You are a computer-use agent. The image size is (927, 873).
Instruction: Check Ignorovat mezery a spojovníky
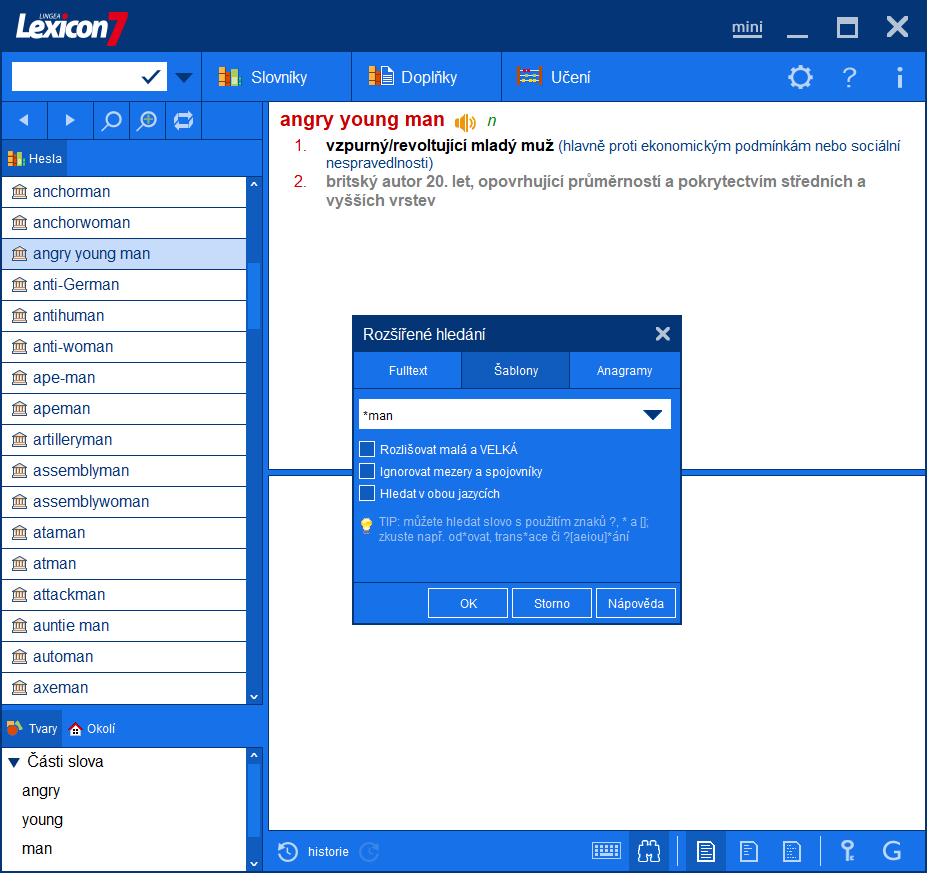pos(366,470)
